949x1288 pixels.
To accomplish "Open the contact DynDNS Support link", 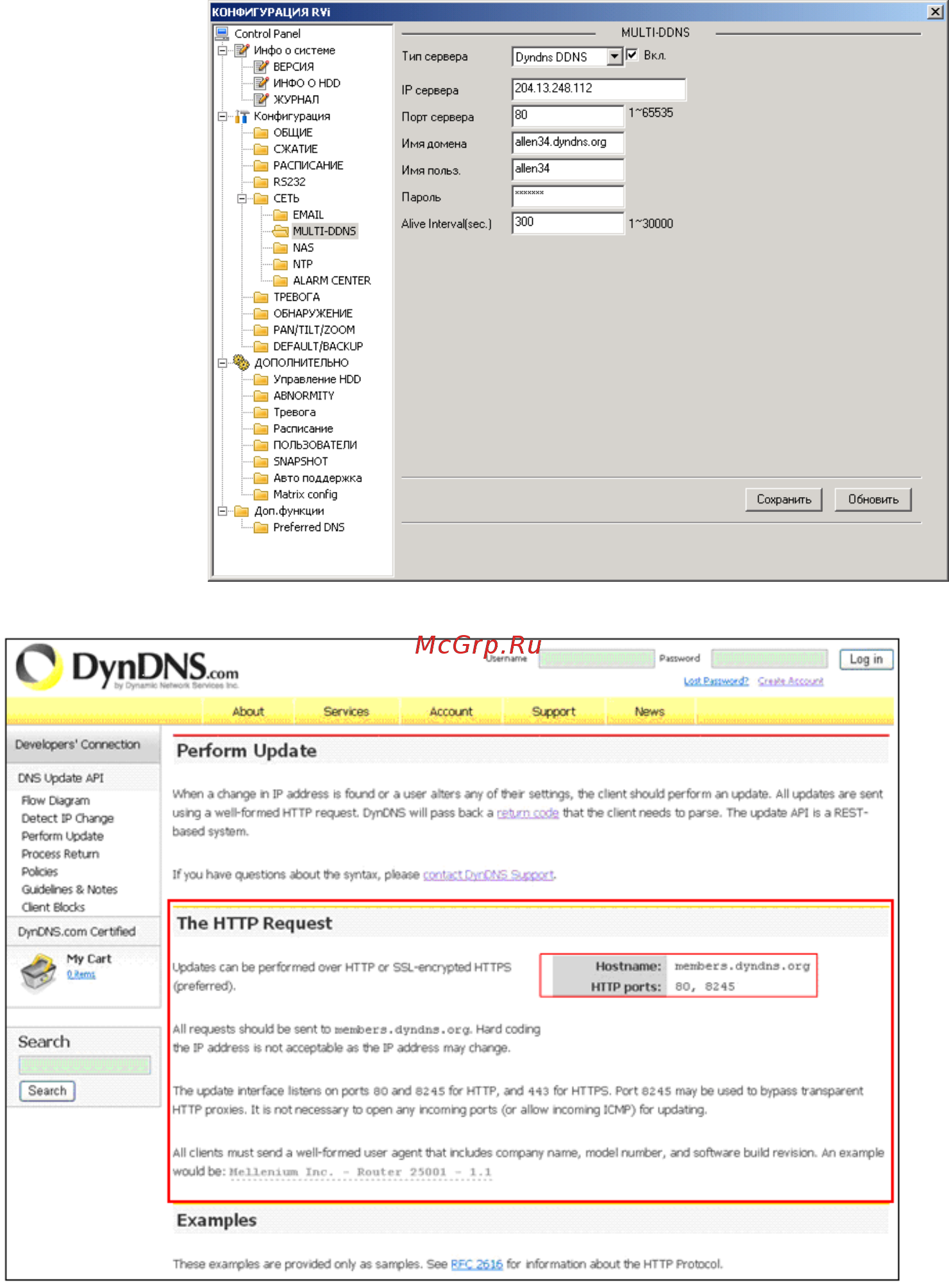I will [488, 874].
